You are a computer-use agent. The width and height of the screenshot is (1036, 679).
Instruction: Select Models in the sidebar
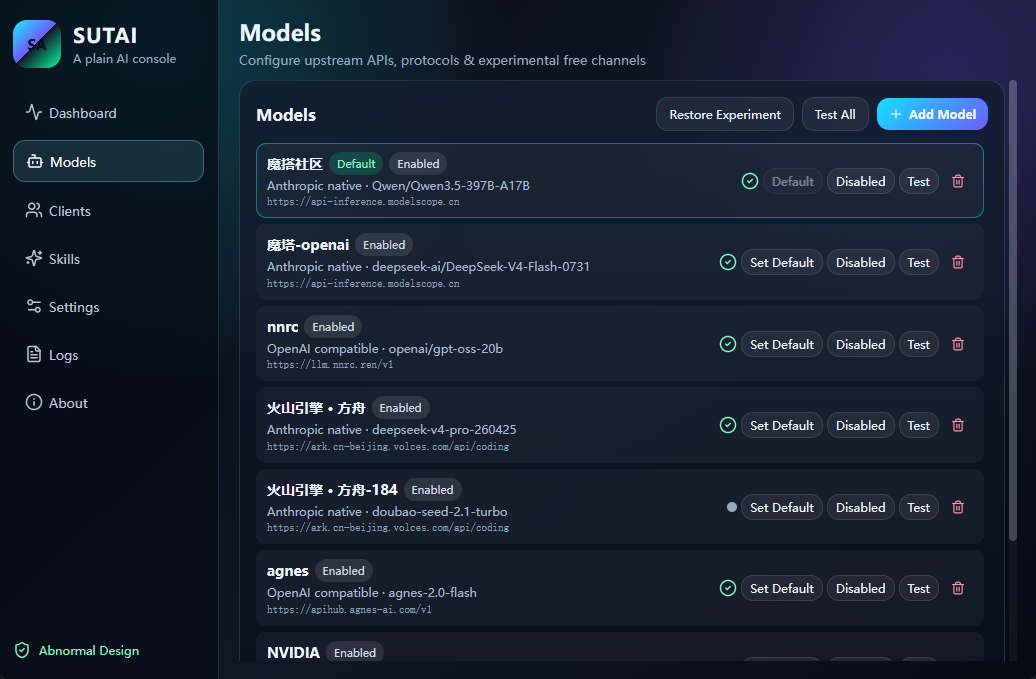point(108,162)
